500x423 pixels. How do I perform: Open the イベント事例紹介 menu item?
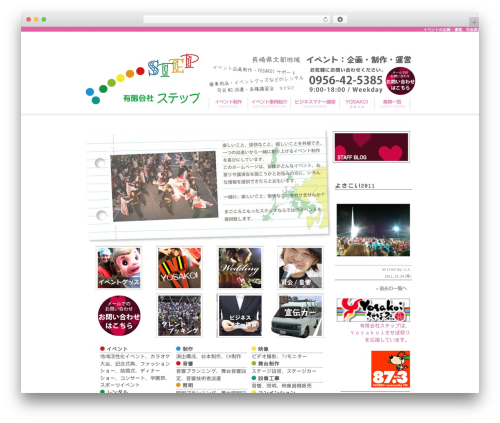(x=269, y=103)
